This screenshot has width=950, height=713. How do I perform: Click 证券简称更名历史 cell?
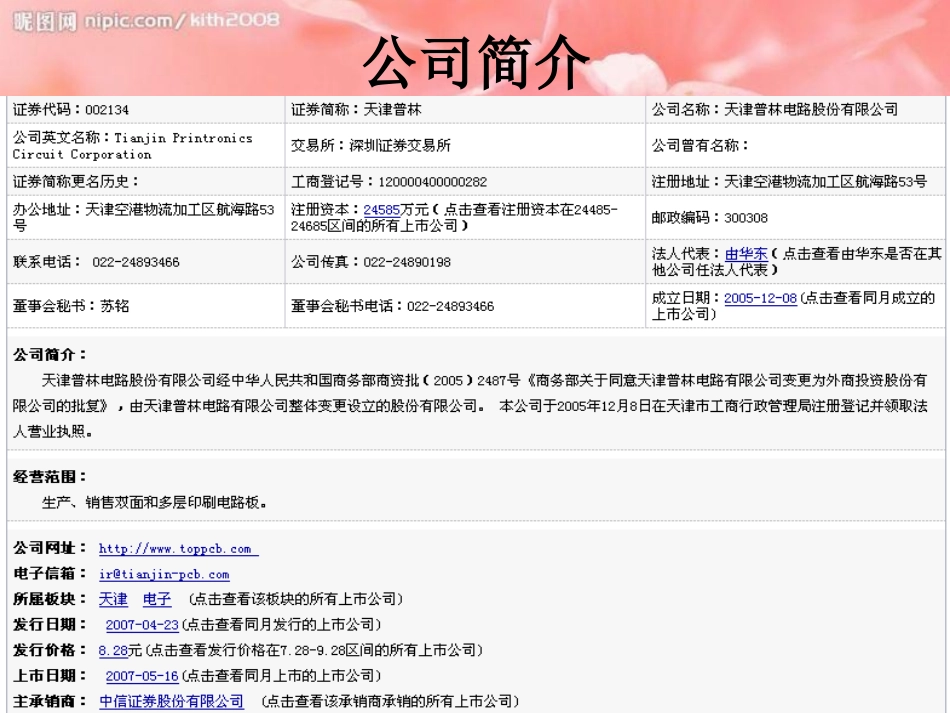coord(145,181)
